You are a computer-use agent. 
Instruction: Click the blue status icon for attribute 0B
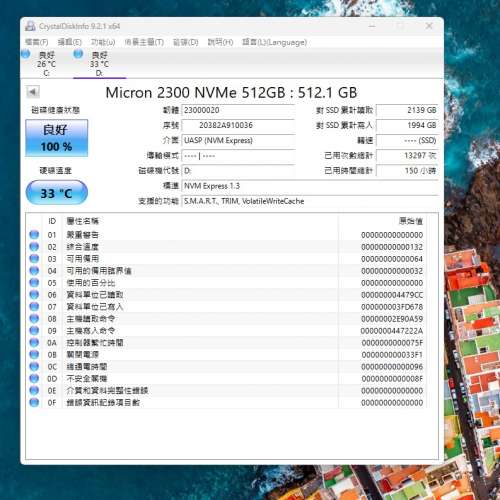click(x=34, y=355)
